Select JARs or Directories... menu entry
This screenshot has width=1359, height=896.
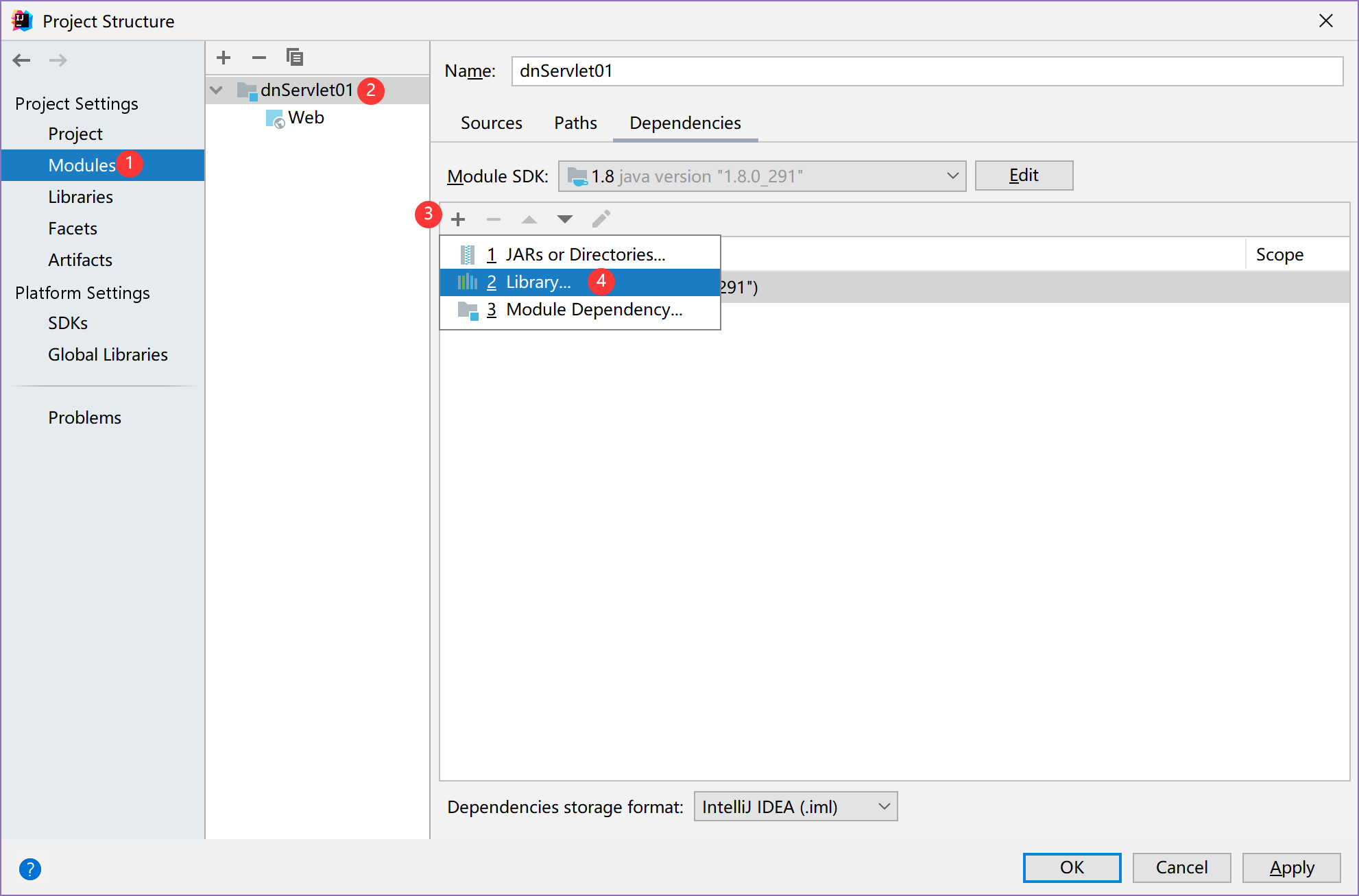point(585,255)
